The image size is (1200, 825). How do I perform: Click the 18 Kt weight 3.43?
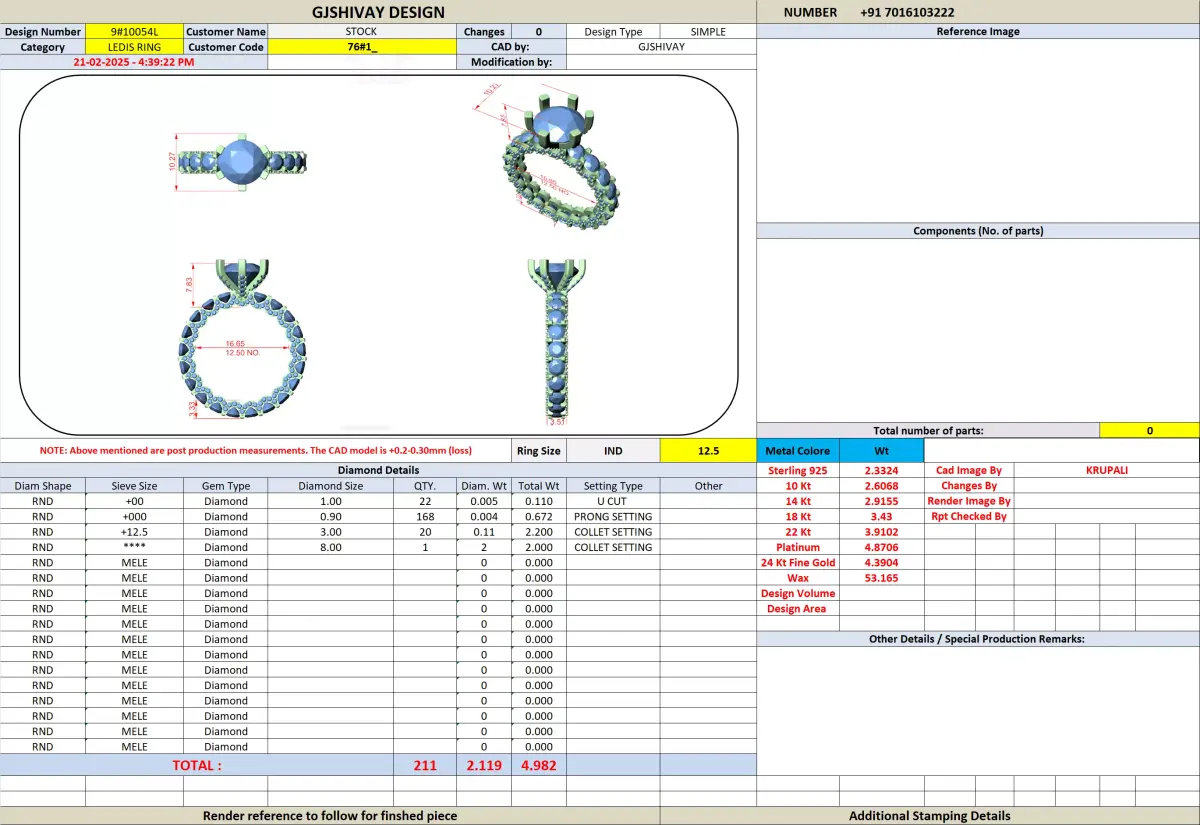click(881, 516)
